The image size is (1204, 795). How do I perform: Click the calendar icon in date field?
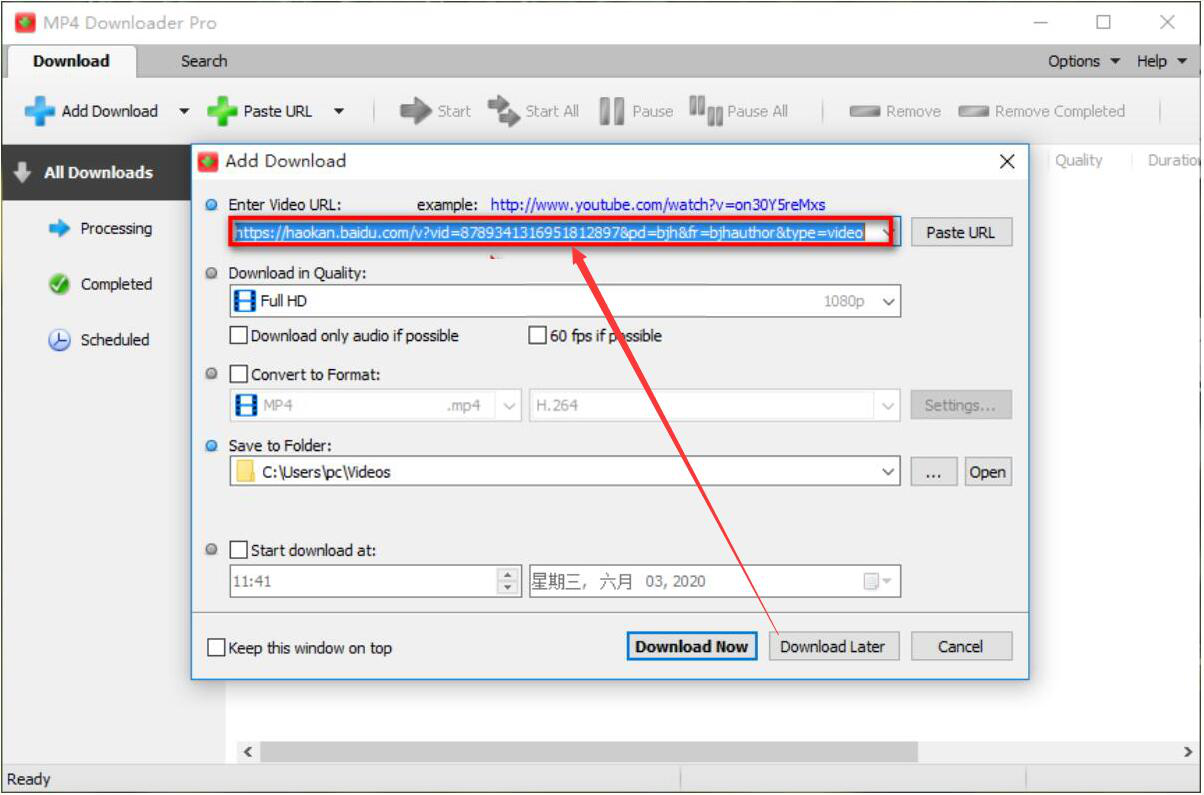(x=871, y=581)
